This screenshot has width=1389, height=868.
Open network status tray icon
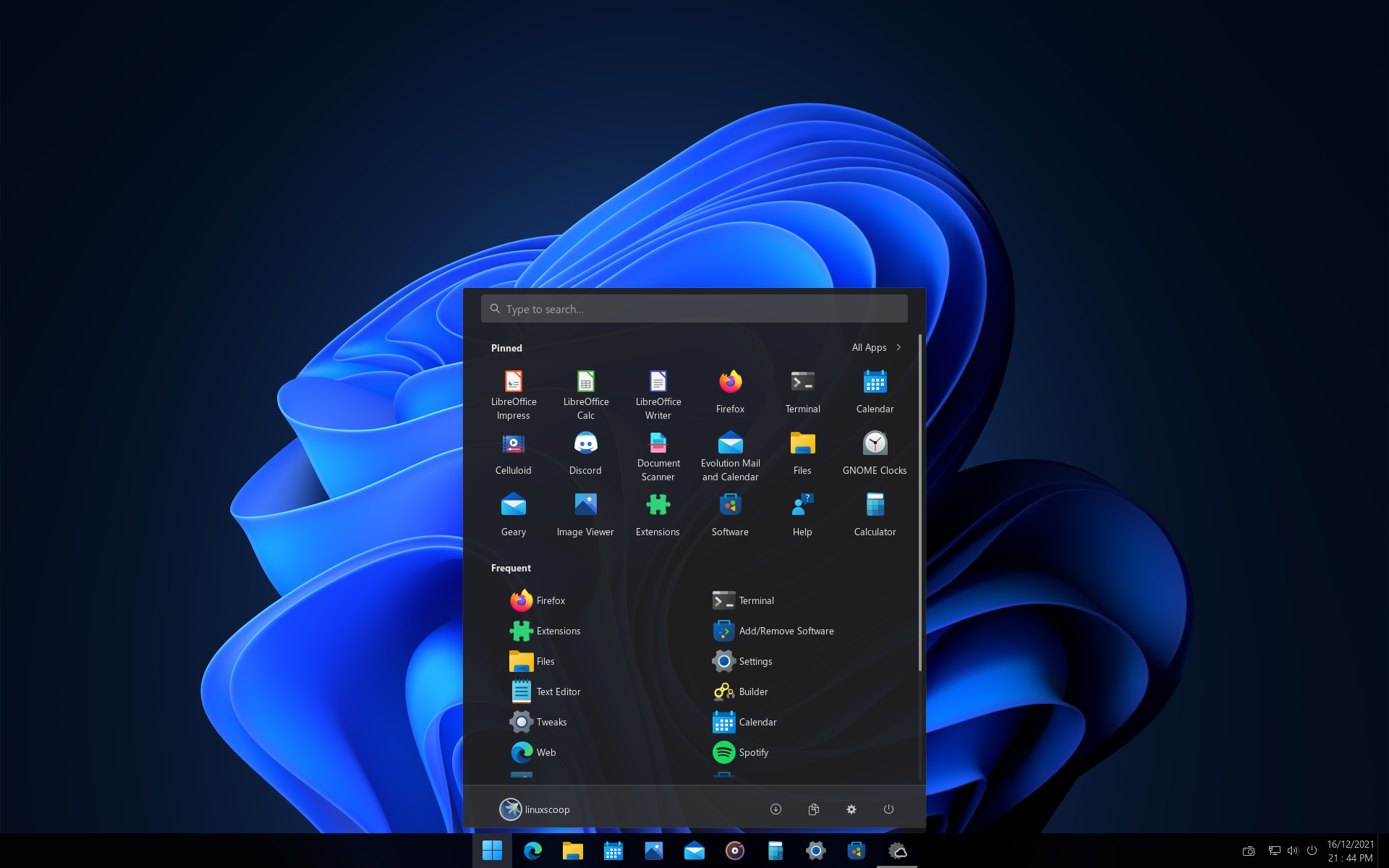1275,851
